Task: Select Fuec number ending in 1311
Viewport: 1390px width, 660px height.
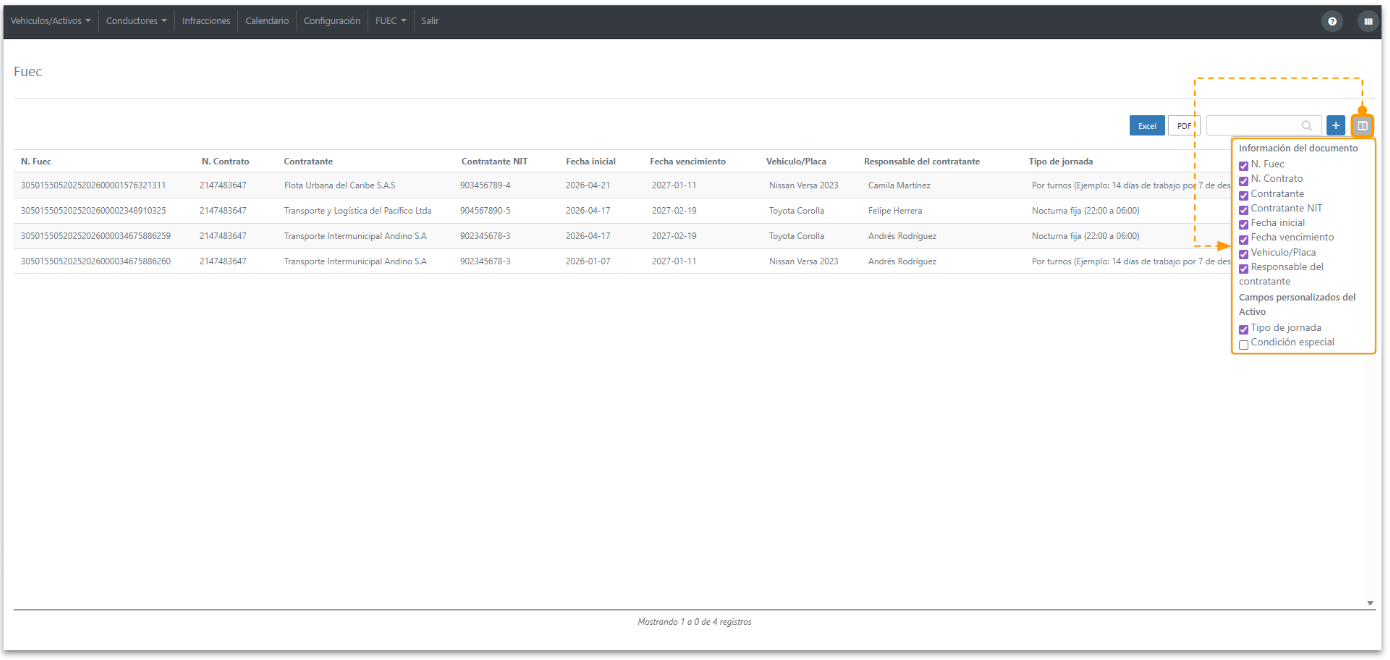Action: coord(93,185)
